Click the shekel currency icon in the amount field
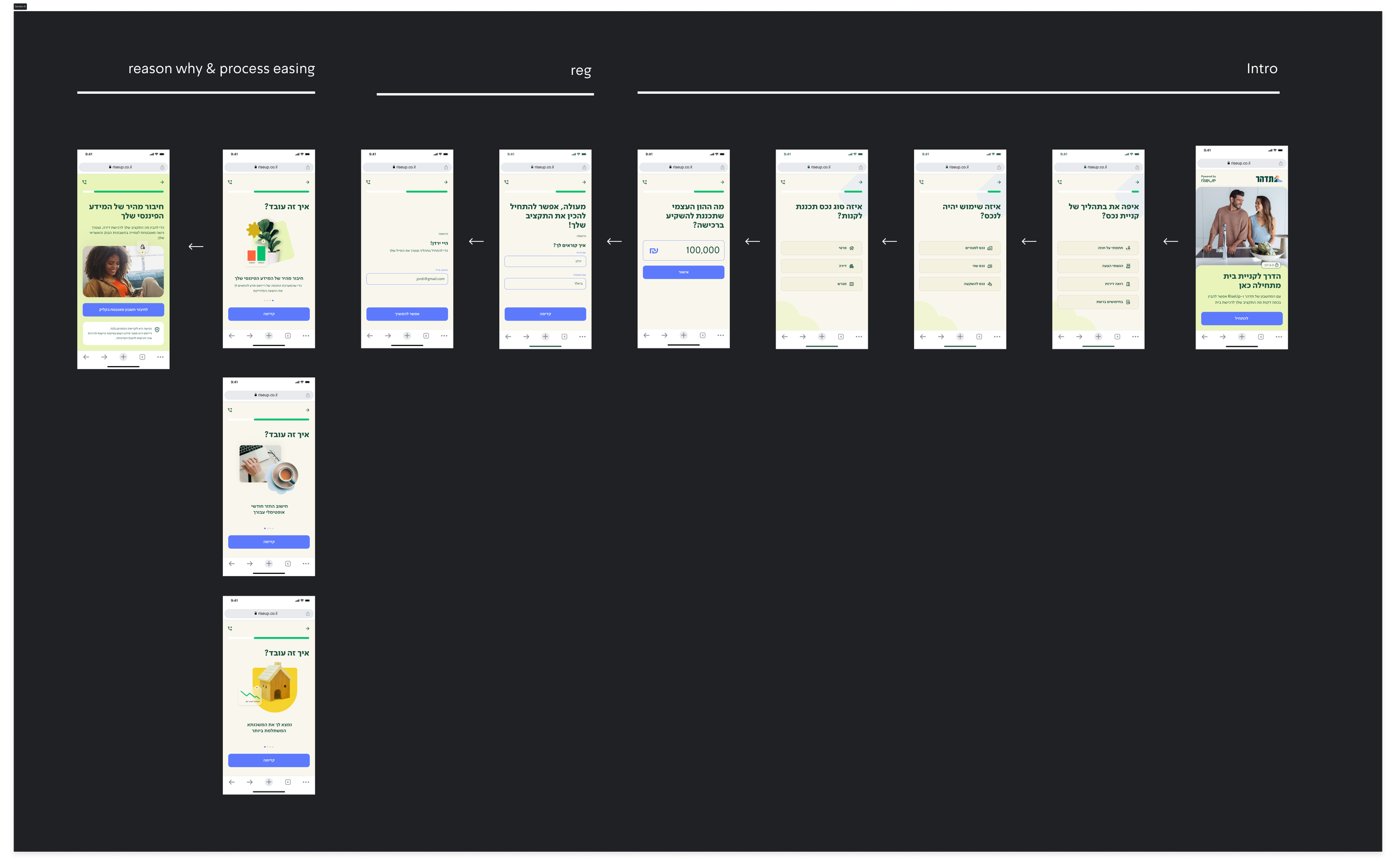Image resolution: width=1396 pixels, height=868 pixels. tap(653, 250)
